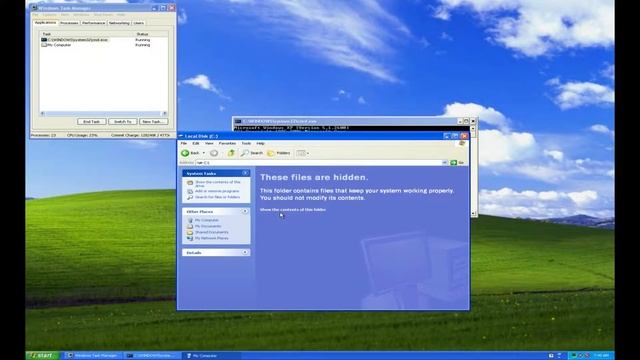Toggle the Folders pane in Explorer

[278, 153]
